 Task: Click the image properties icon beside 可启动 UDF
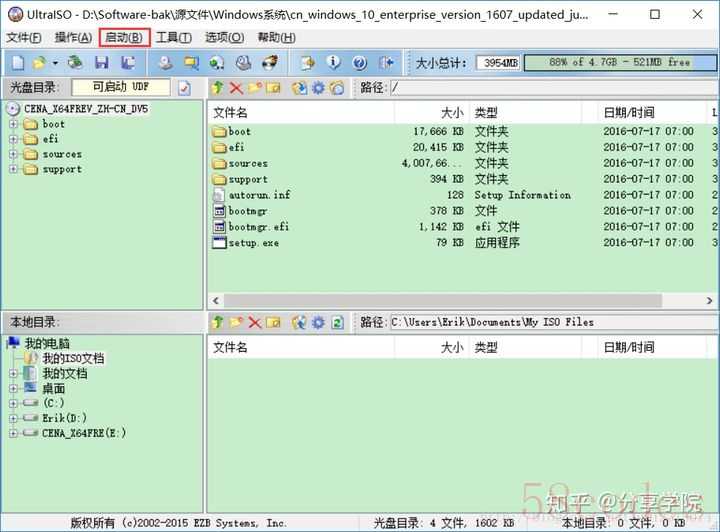(x=184, y=87)
